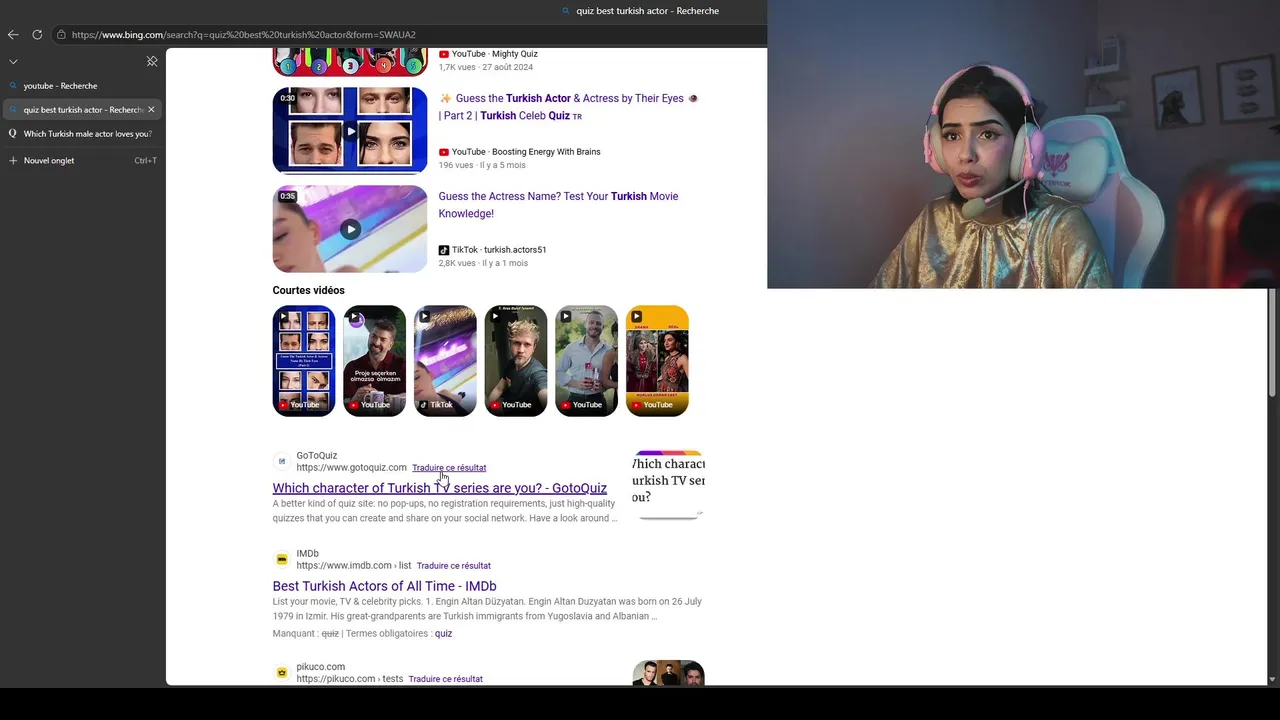The width and height of the screenshot is (1280, 720).
Task: Click 'https://pikuco.com › tests' URL text
Action: point(350,679)
